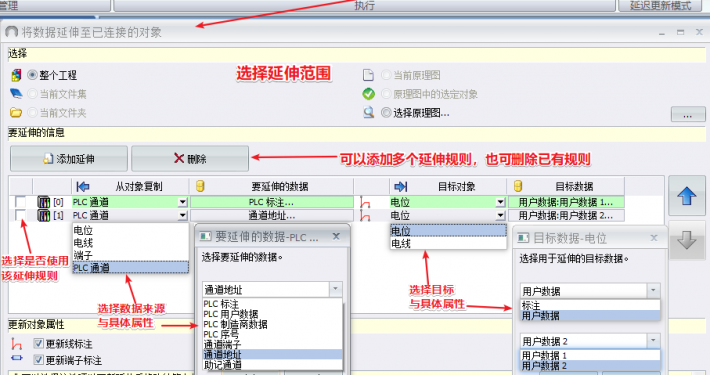710x375 pixels.
Task: Select the 整个工程 radio button
Action: (33, 75)
